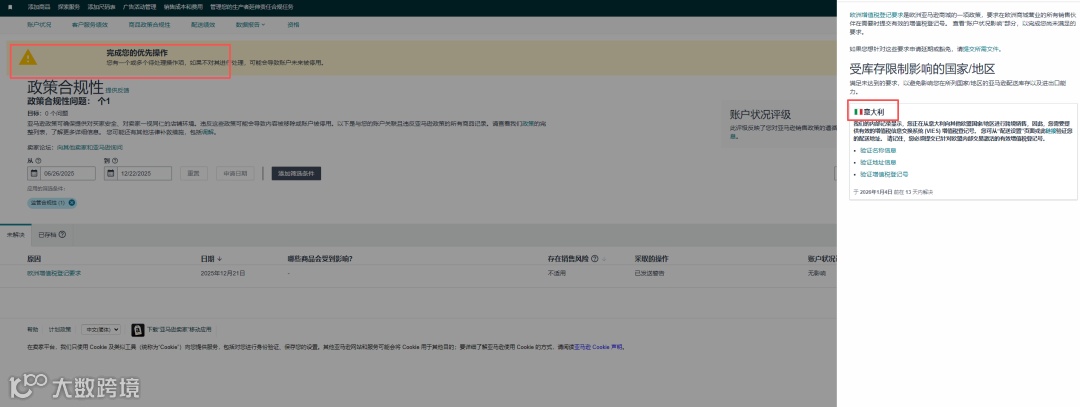The width and height of the screenshot is (1080, 407).
Task: Click the 原因 column header
Action: pyautogui.click(x=34, y=260)
